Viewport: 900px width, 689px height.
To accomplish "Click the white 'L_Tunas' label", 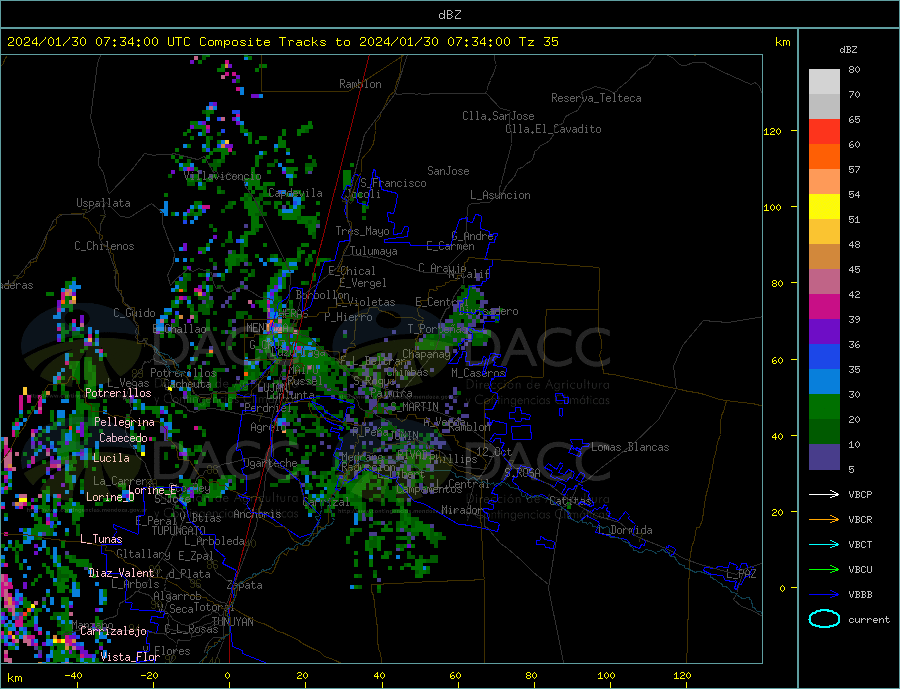I will pyautogui.click(x=102, y=539).
